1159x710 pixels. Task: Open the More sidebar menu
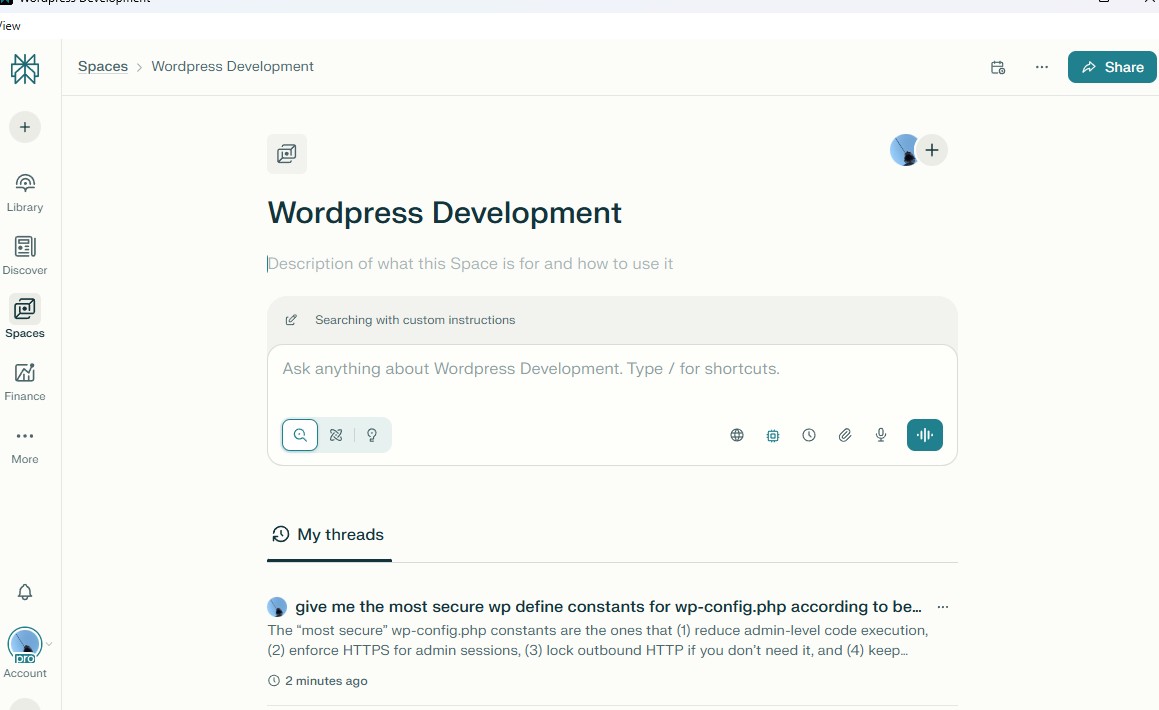click(25, 445)
